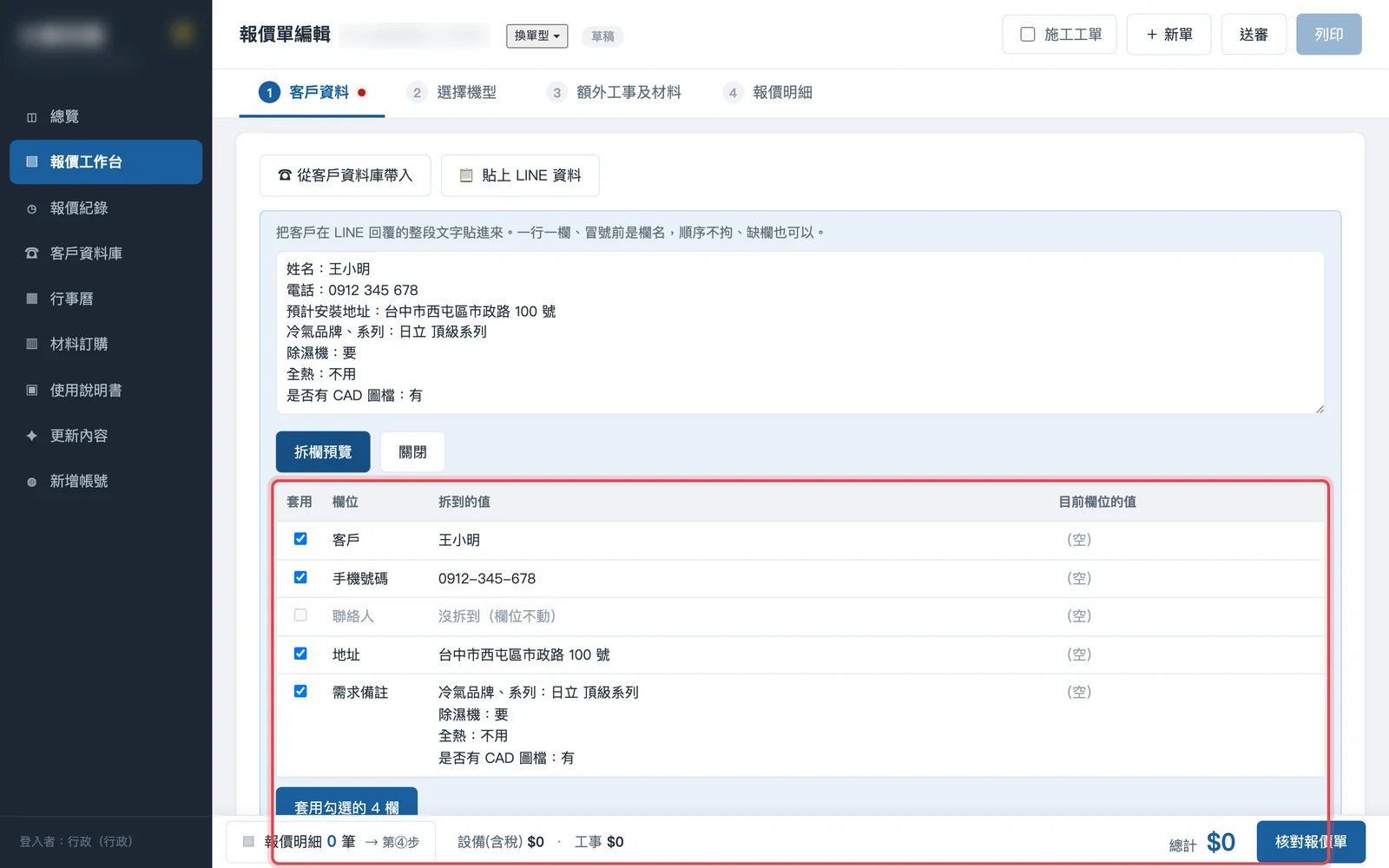Image resolution: width=1389 pixels, height=868 pixels.
Task: Uncheck the 手機號碼 row checkbox
Action: click(300, 577)
